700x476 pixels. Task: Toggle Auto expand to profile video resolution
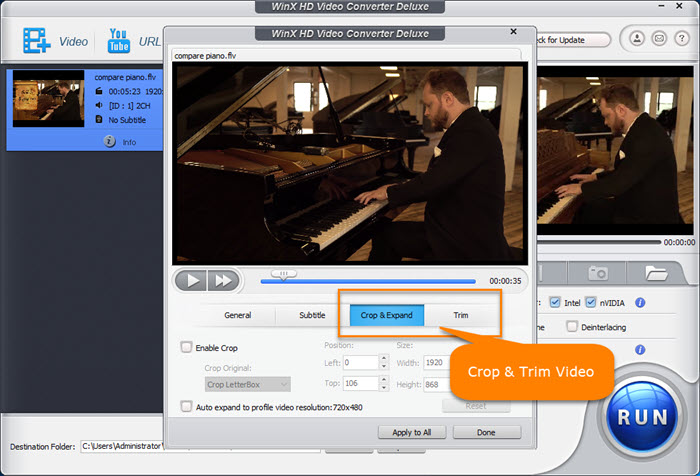point(186,406)
